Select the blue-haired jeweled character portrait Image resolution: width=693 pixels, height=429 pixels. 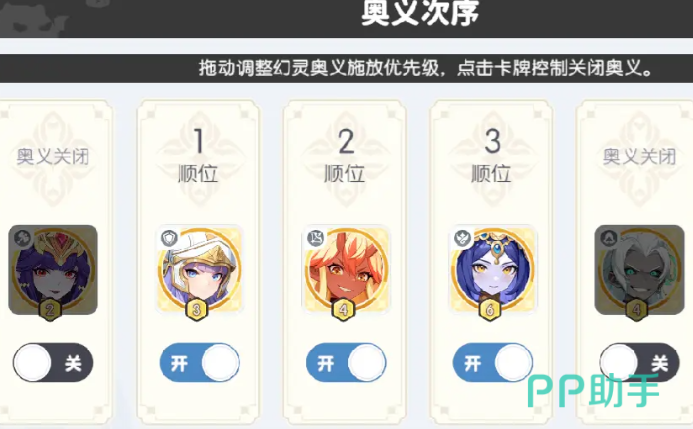[492, 270]
